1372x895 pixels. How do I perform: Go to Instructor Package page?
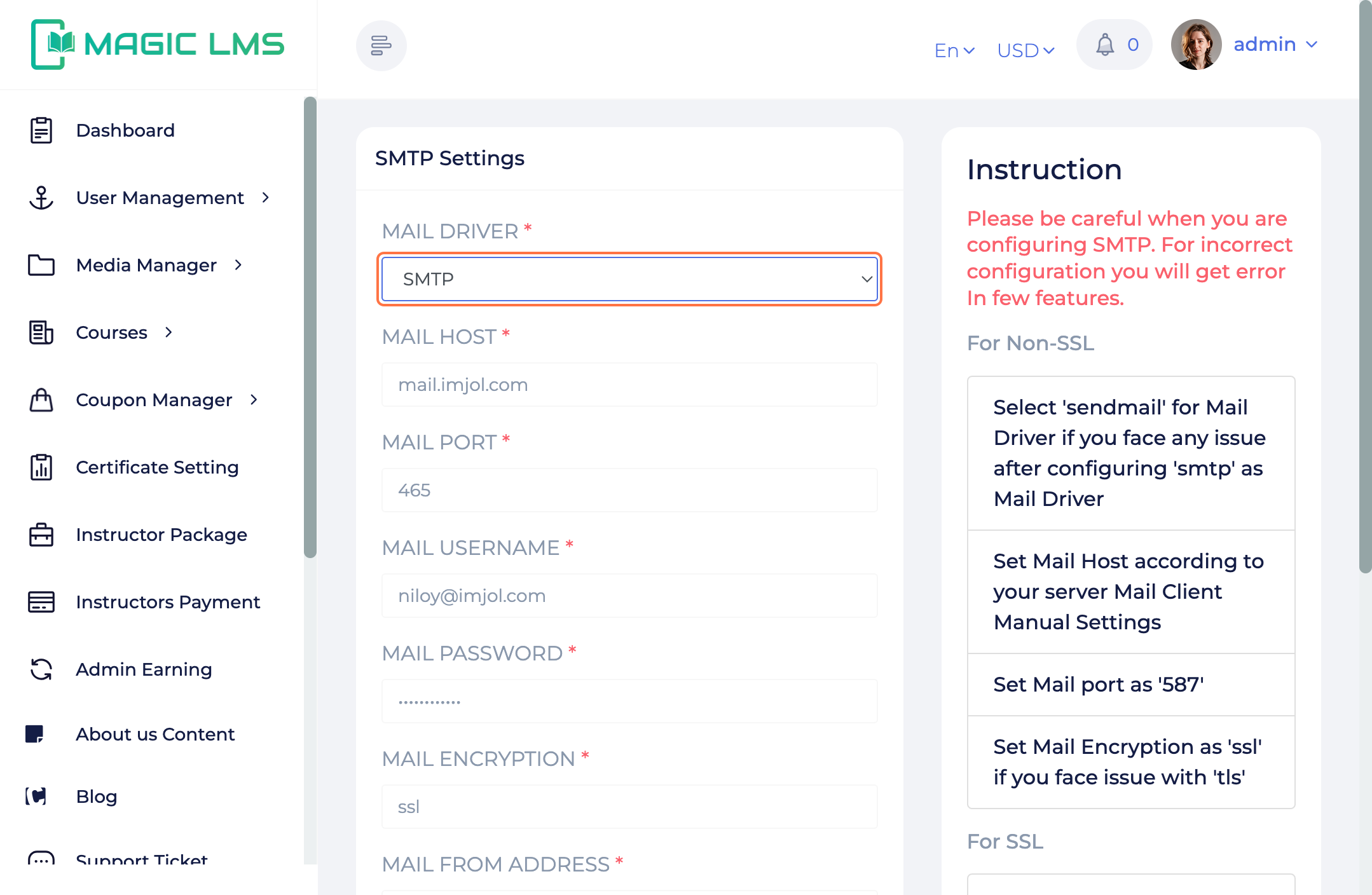[x=161, y=535]
